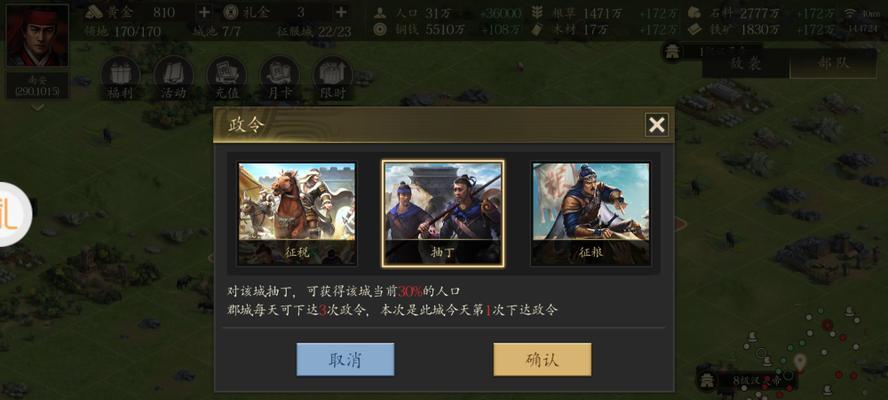Close the 政令 dialog
Image resolution: width=888 pixels, height=400 pixels.
tap(656, 125)
